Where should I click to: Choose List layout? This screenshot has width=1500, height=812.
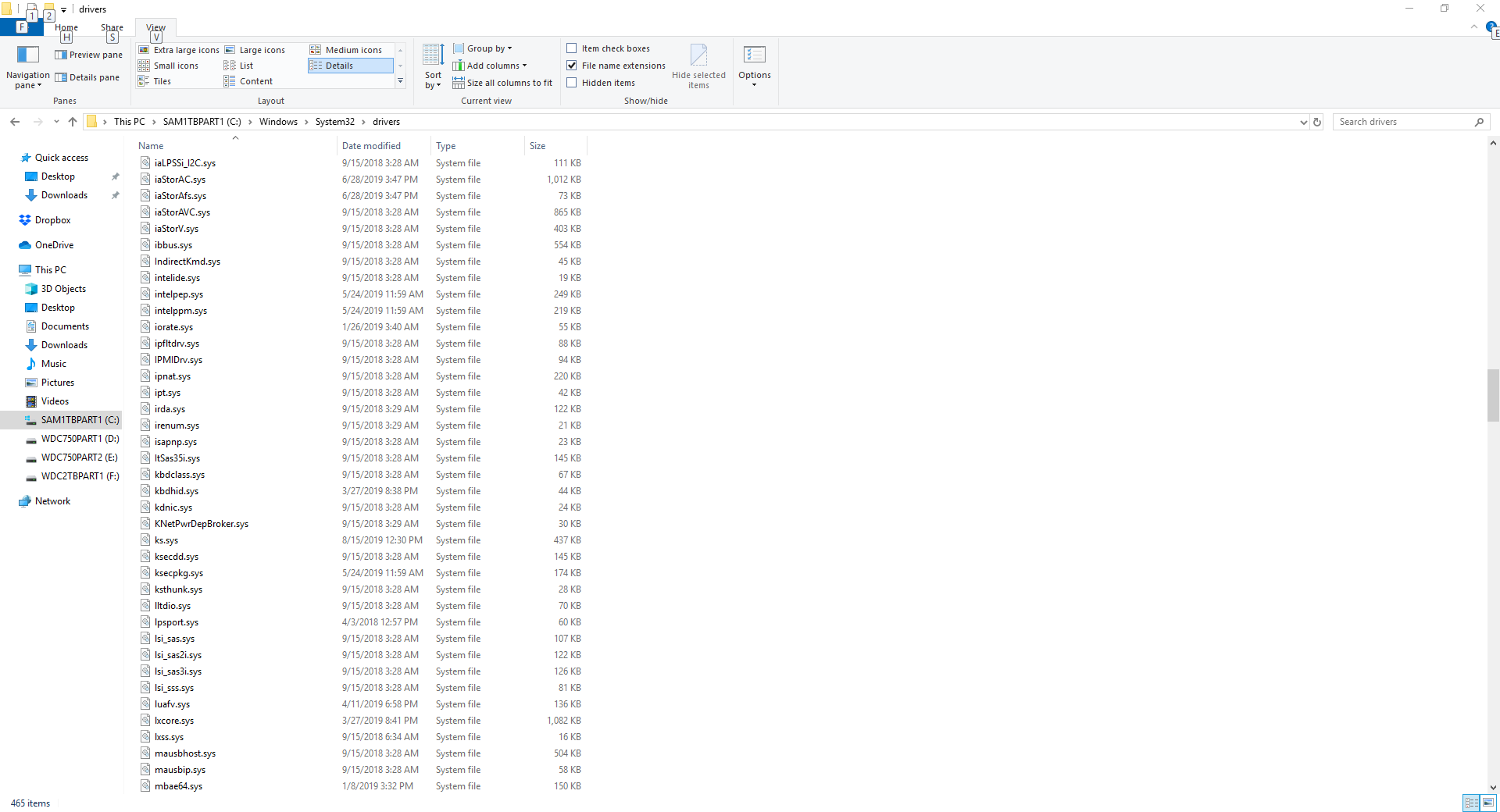pyautogui.click(x=239, y=66)
